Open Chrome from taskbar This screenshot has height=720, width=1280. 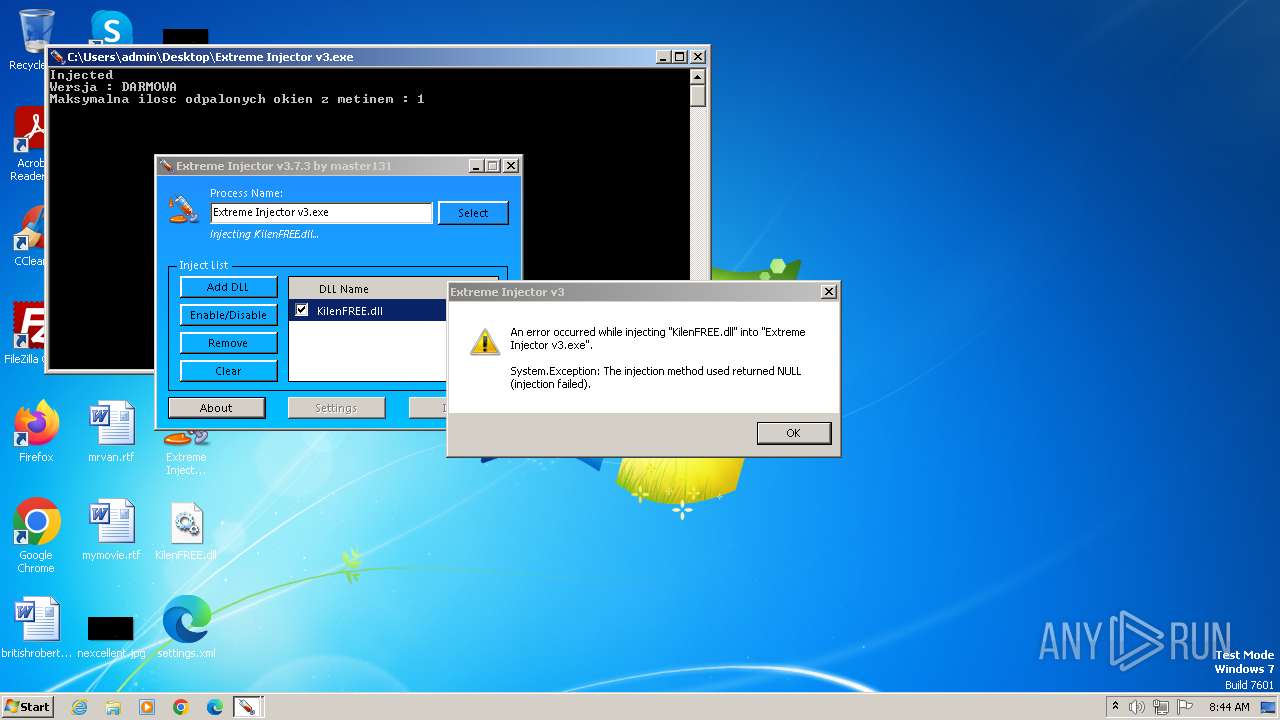[x=181, y=707]
